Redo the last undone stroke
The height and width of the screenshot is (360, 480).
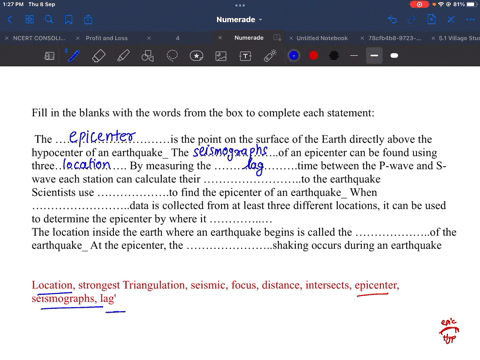412,20
